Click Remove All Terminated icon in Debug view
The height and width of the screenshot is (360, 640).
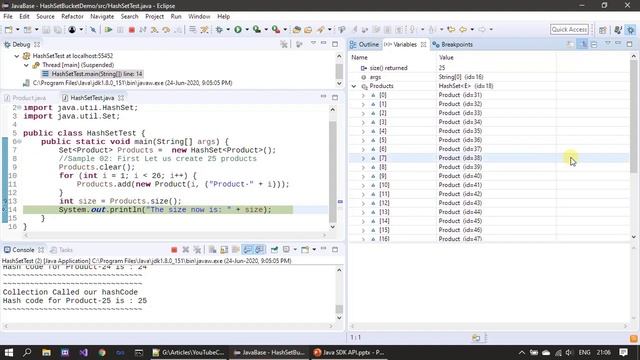click(x=284, y=44)
